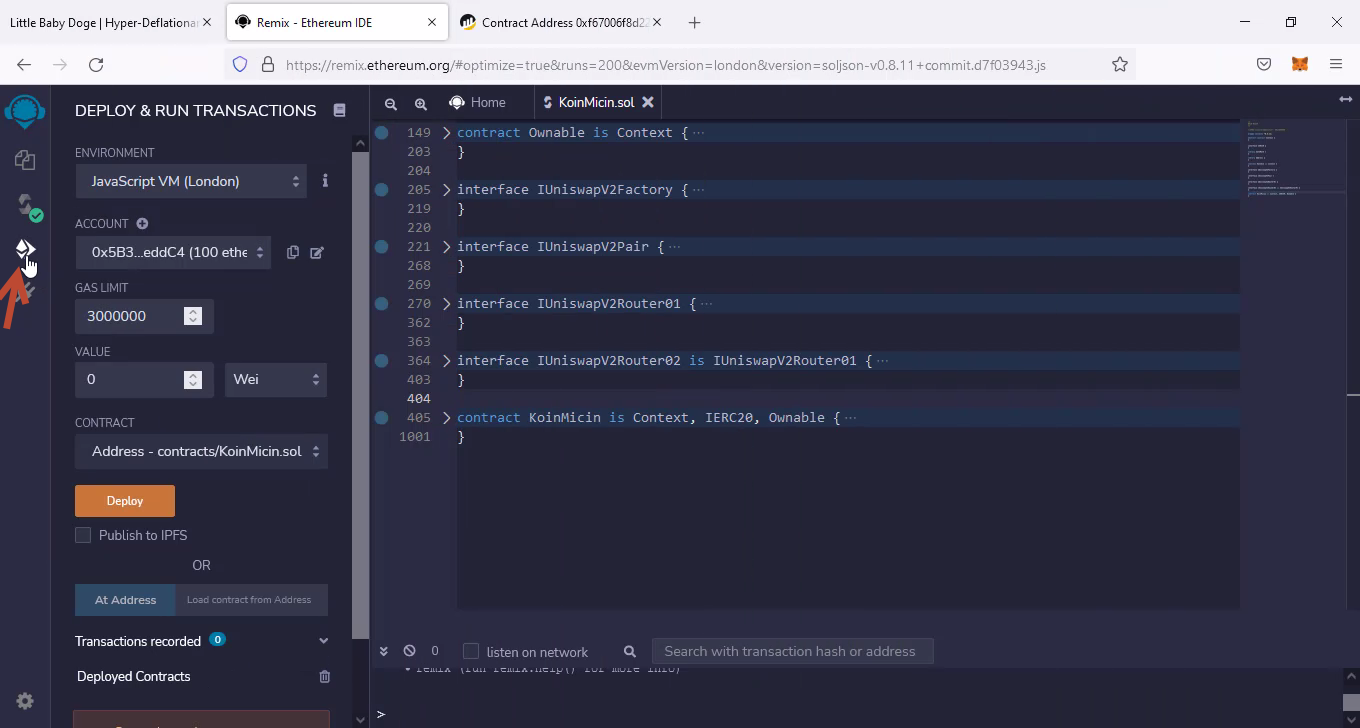This screenshot has height=728, width=1360.
Task: Open the Solidity compiler sidebar icon
Action: [25, 205]
